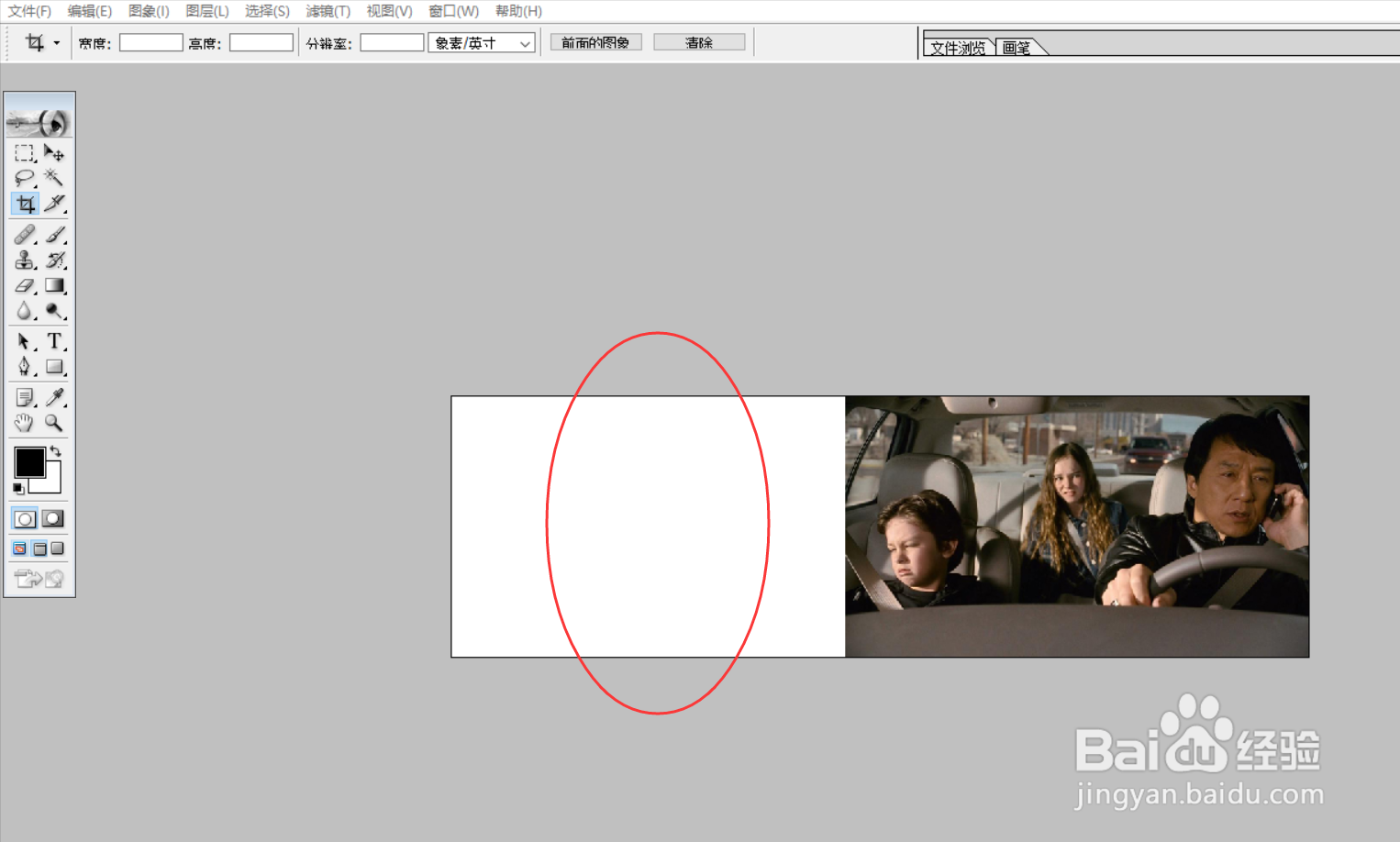This screenshot has height=842, width=1400.
Task: Open the 编辑(E) menu
Action: [x=90, y=11]
